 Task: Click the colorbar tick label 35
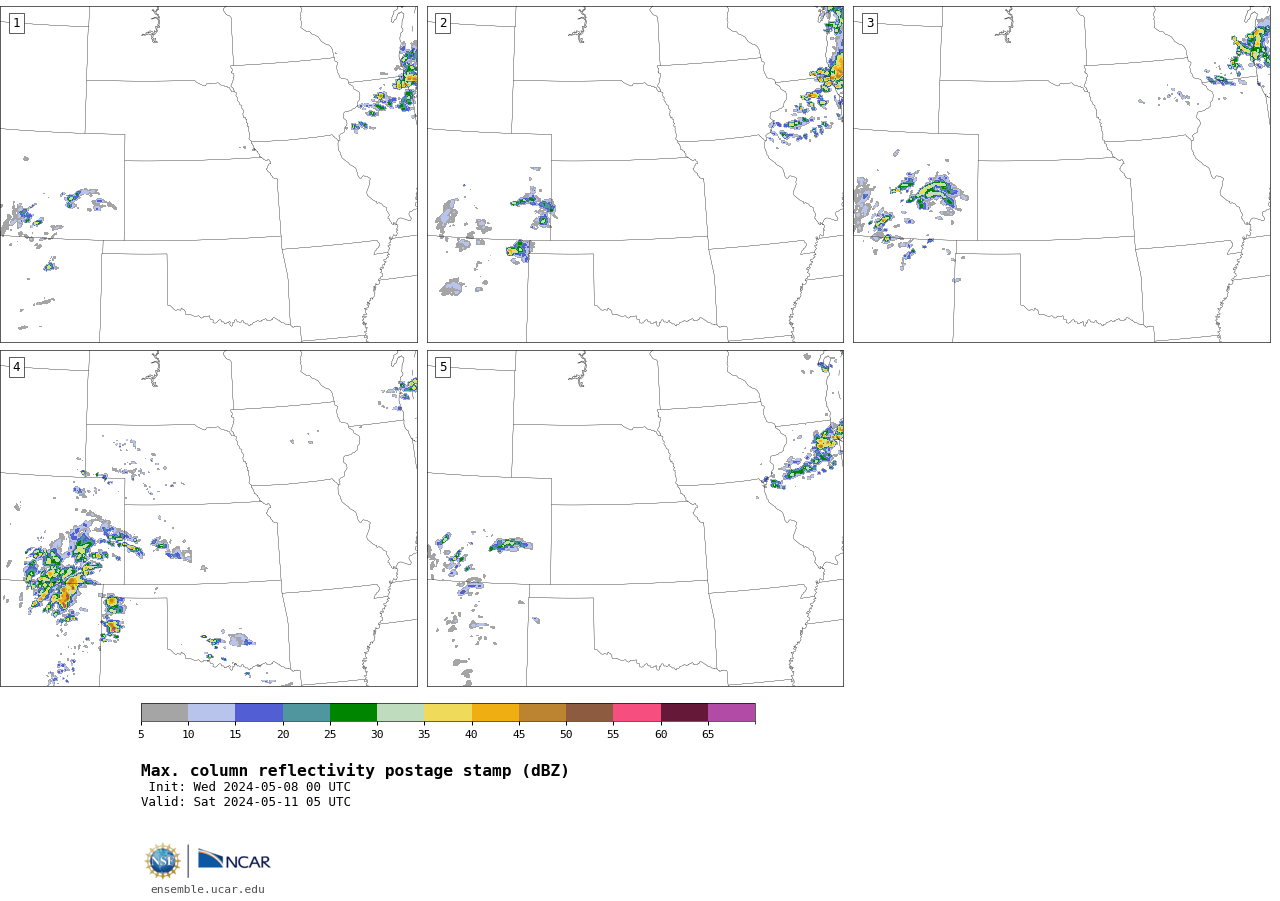coord(424,734)
